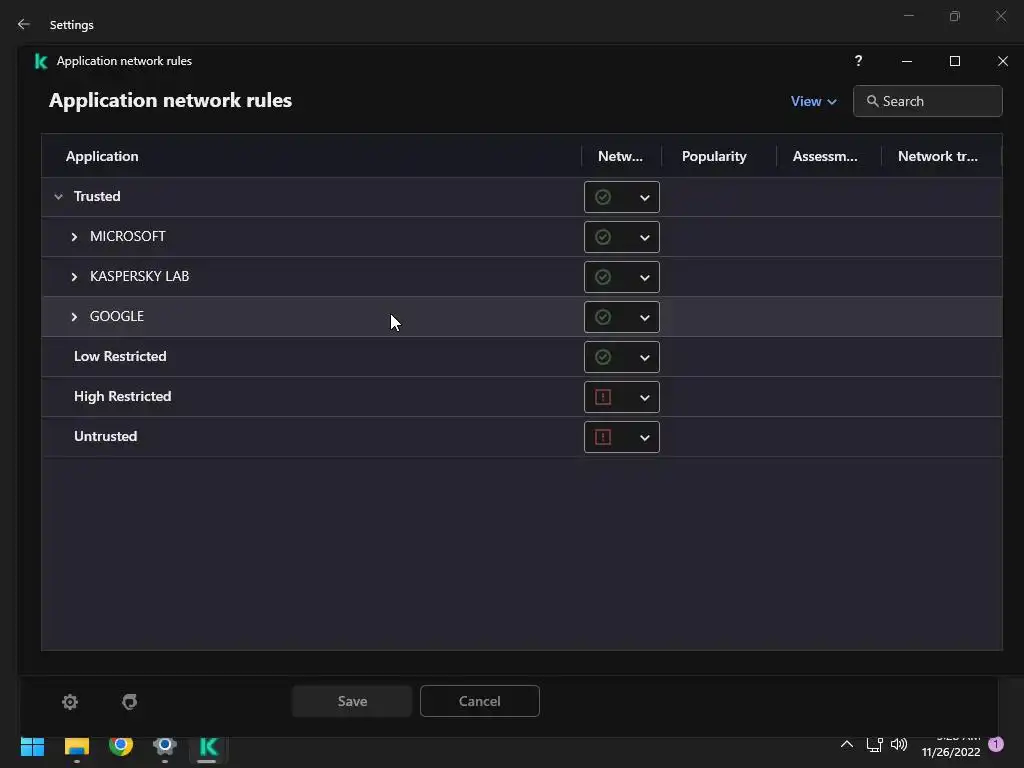Open the network dropdown arrow for GOOGLE

(645, 317)
